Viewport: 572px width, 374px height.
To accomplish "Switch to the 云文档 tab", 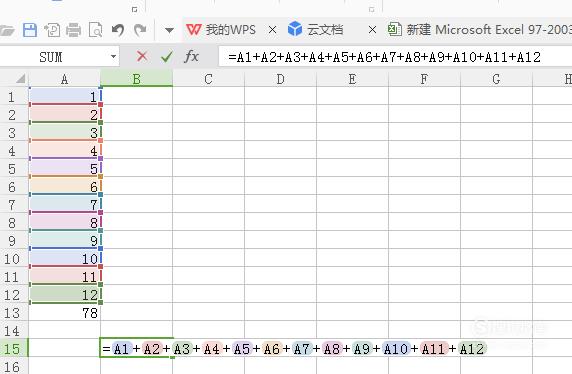I will coord(316,30).
